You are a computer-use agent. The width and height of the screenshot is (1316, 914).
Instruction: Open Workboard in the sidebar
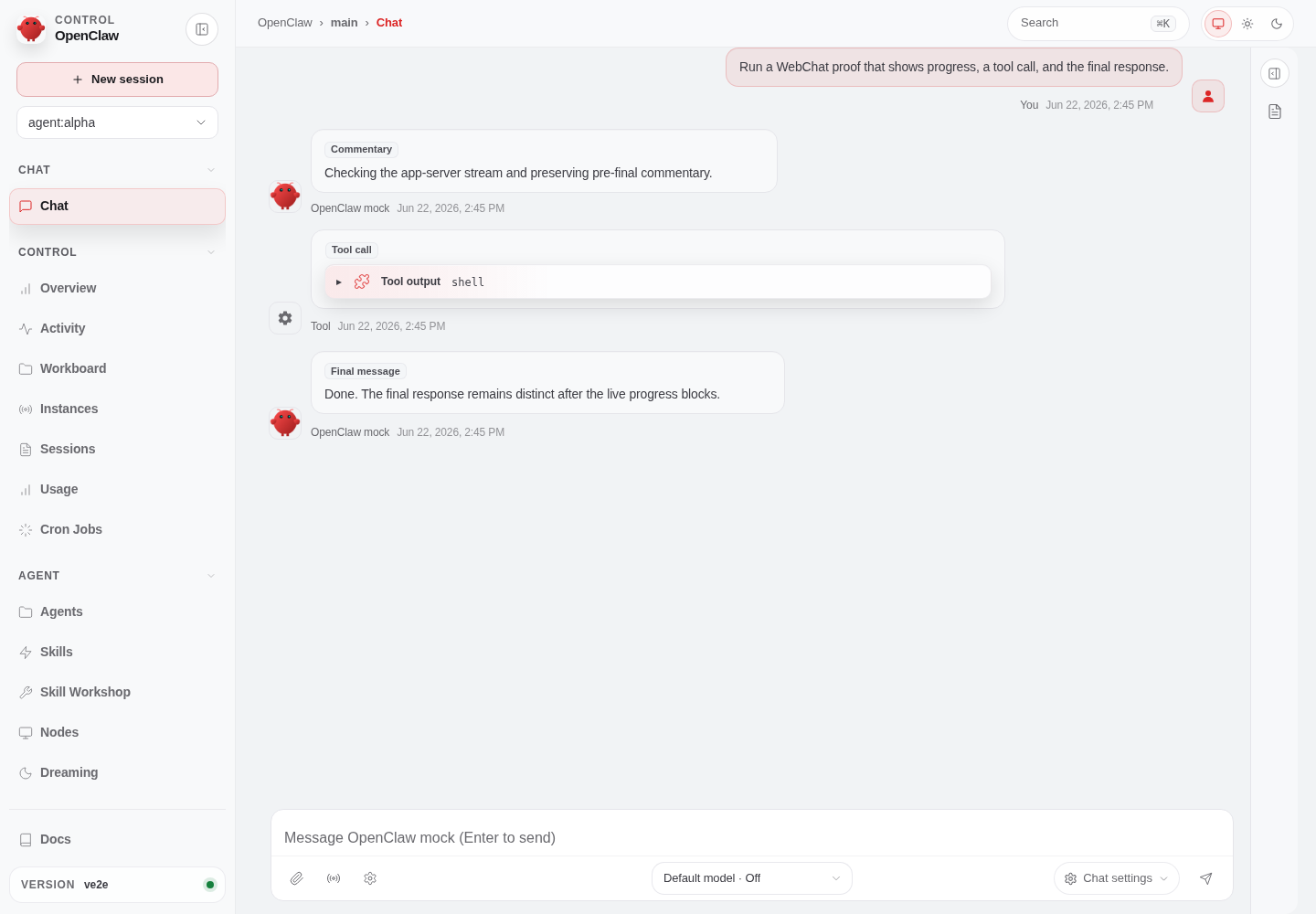click(117, 368)
